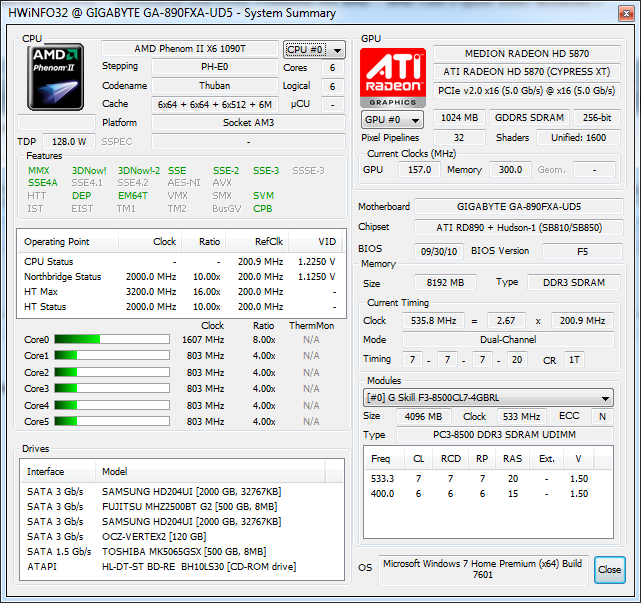Click the MEDION RADEON HD 5870 field
This screenshot has height=603, width=641.
click(527, 54)
